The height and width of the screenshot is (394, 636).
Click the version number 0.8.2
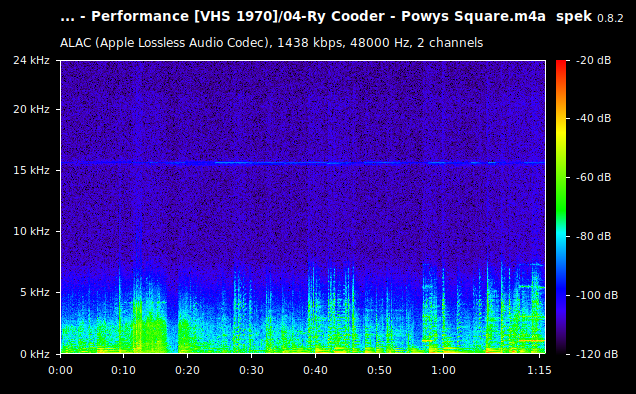click(x=610, y=18)
